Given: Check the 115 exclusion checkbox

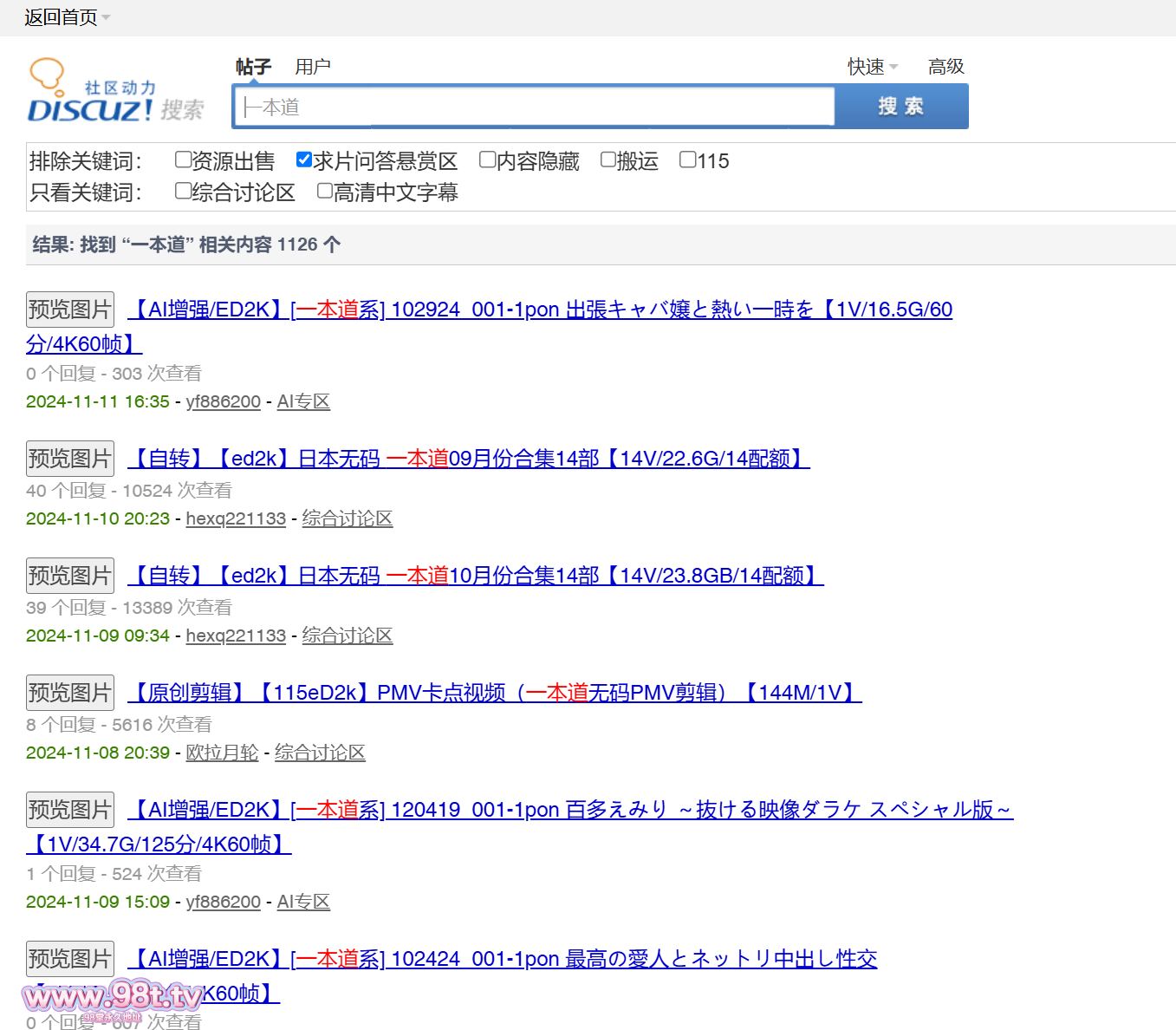Looking at the screenshot, I should tap(688, 160).
